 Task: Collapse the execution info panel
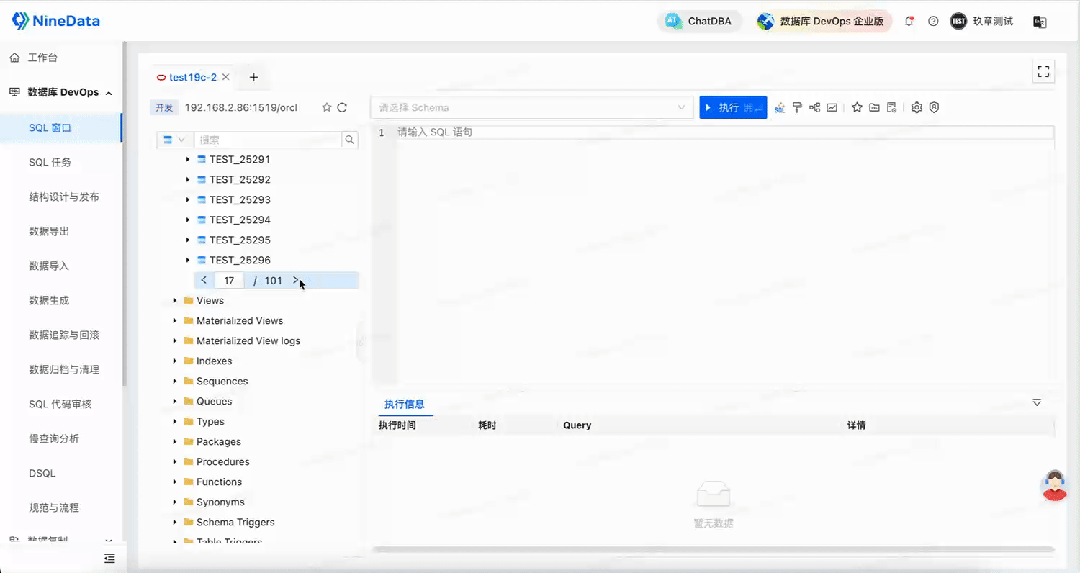tap(1037, 402)
